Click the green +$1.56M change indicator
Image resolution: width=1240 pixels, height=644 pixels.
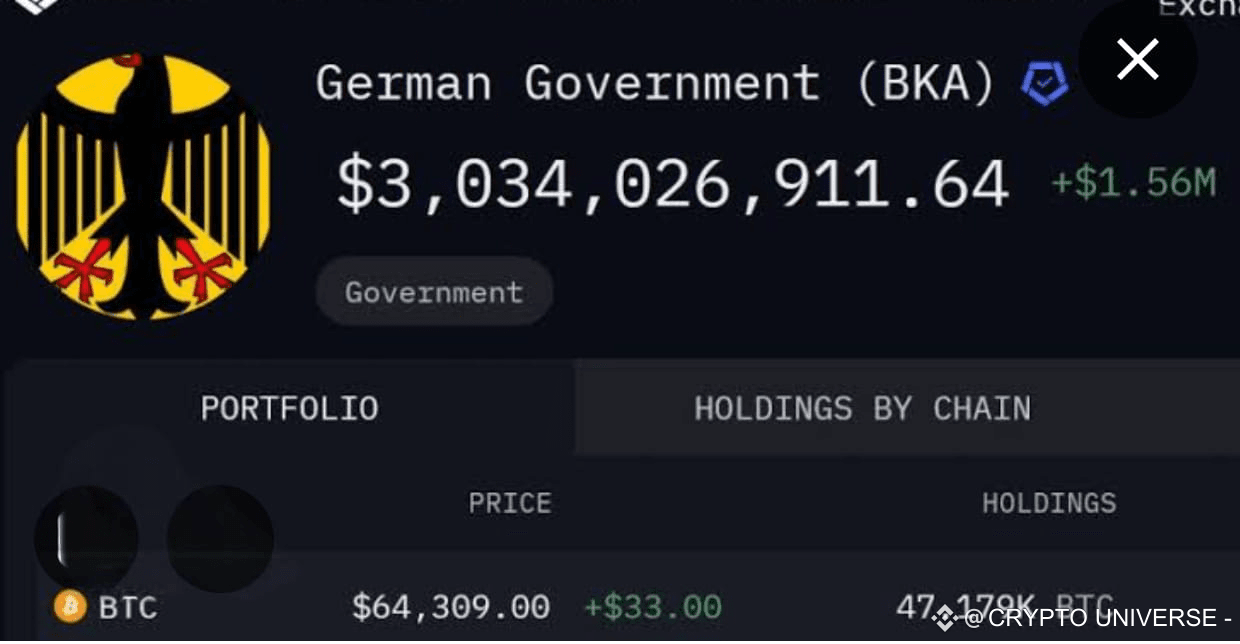pyautogui.click(x=1133, y=183)
